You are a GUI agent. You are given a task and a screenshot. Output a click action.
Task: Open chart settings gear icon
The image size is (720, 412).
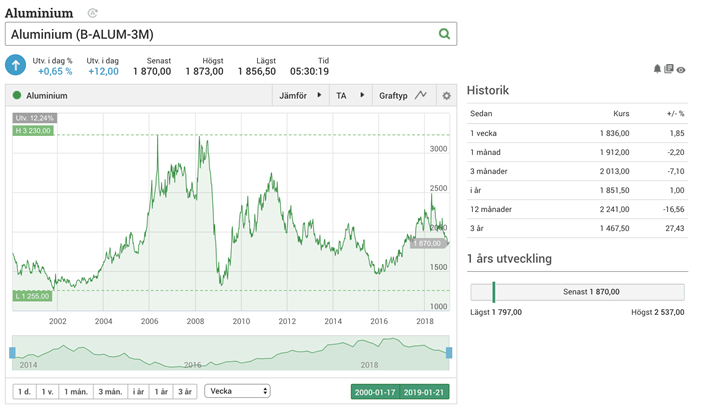pyautogui.click(x=446, y=96)
